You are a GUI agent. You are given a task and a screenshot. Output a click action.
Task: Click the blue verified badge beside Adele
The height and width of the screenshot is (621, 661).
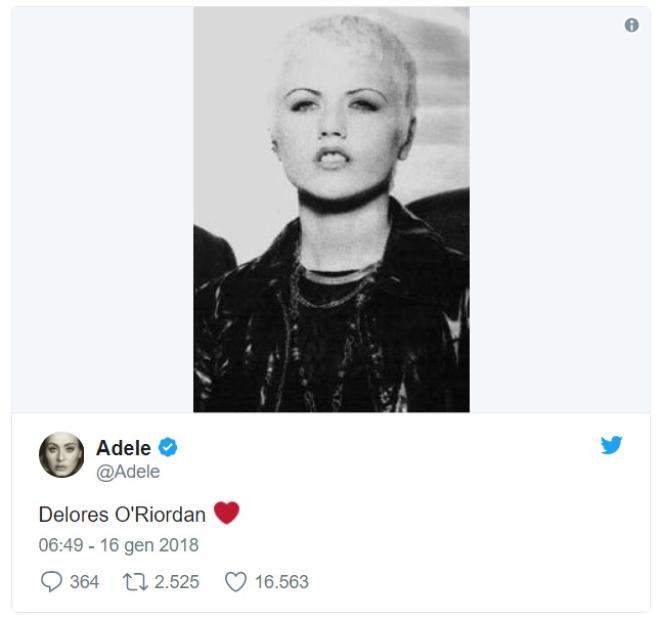click(x=168, y=447)
